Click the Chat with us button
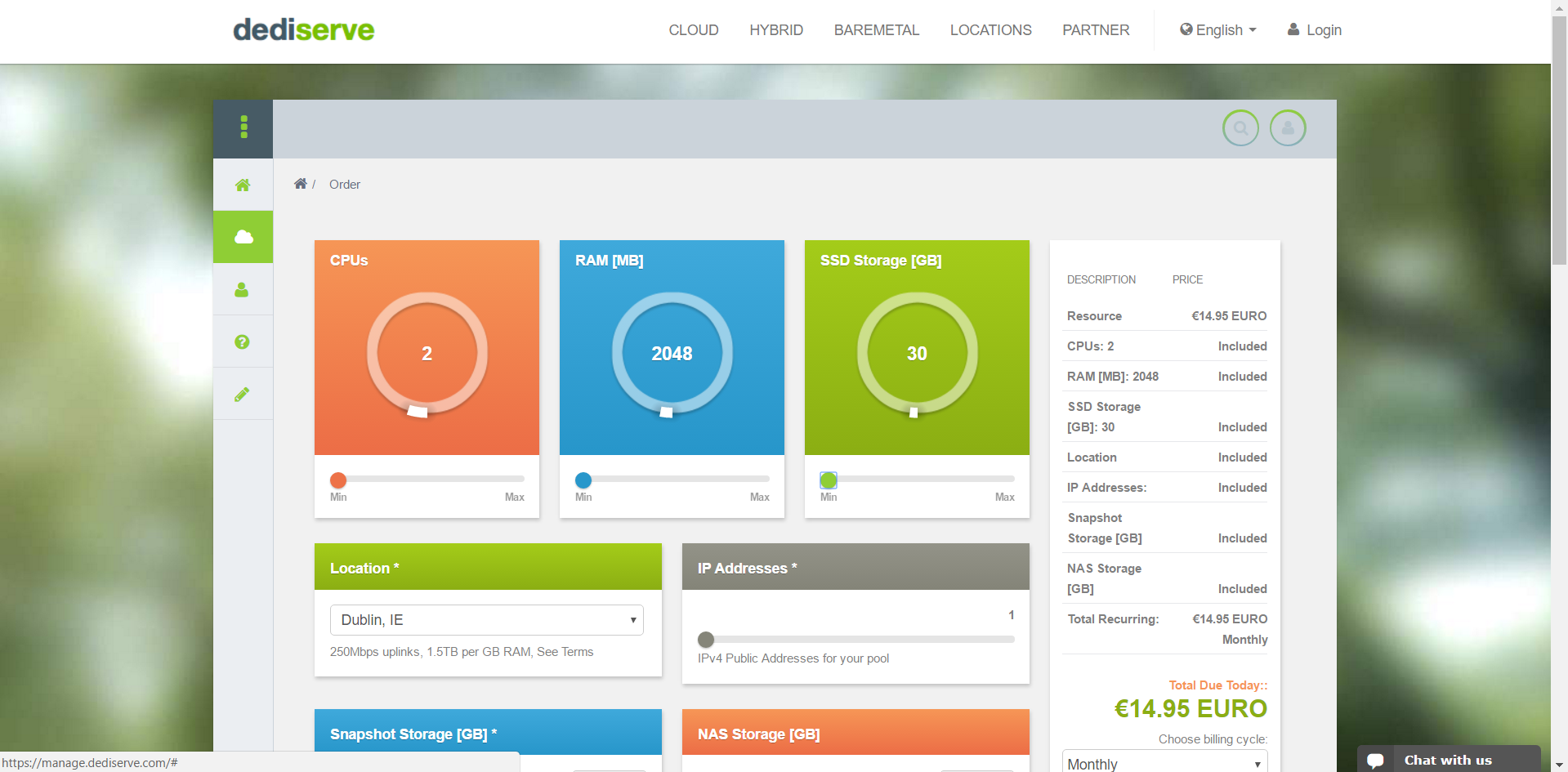The image size is (1568, 772). (1449, 759)
